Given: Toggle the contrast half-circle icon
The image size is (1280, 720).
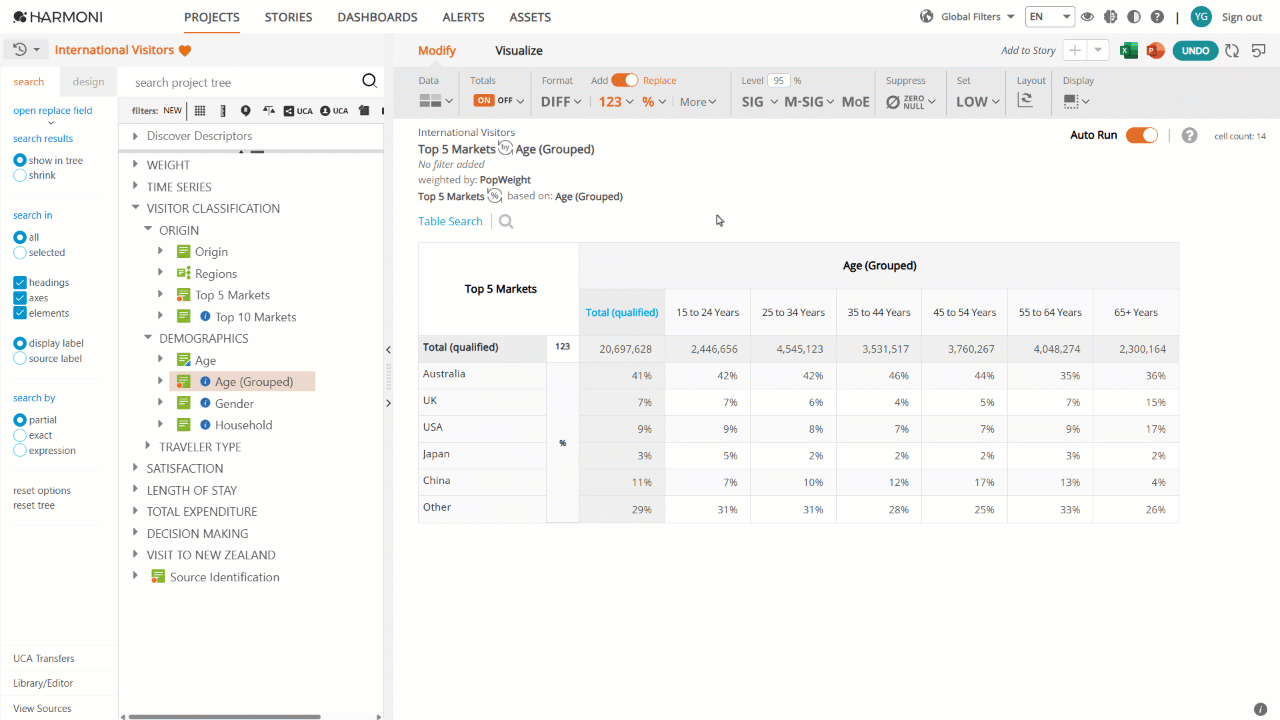Looking at the screenshot, I should pyautogui.click(x=1133, y=17).
